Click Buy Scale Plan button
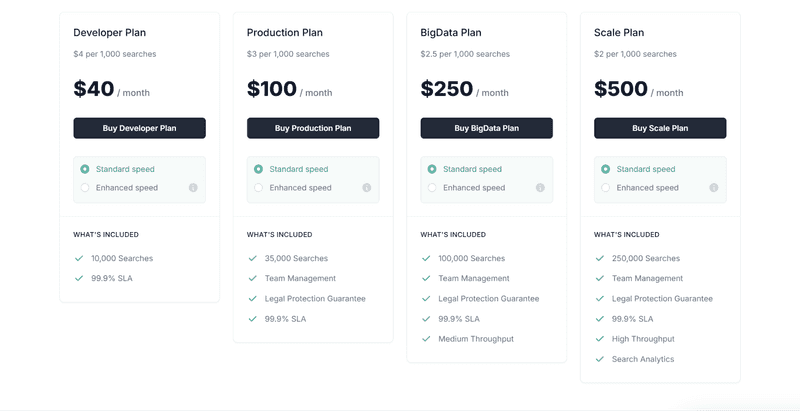The height and width of the screenshot is (411, 800). pyautogui.click(x=660, y=128)
